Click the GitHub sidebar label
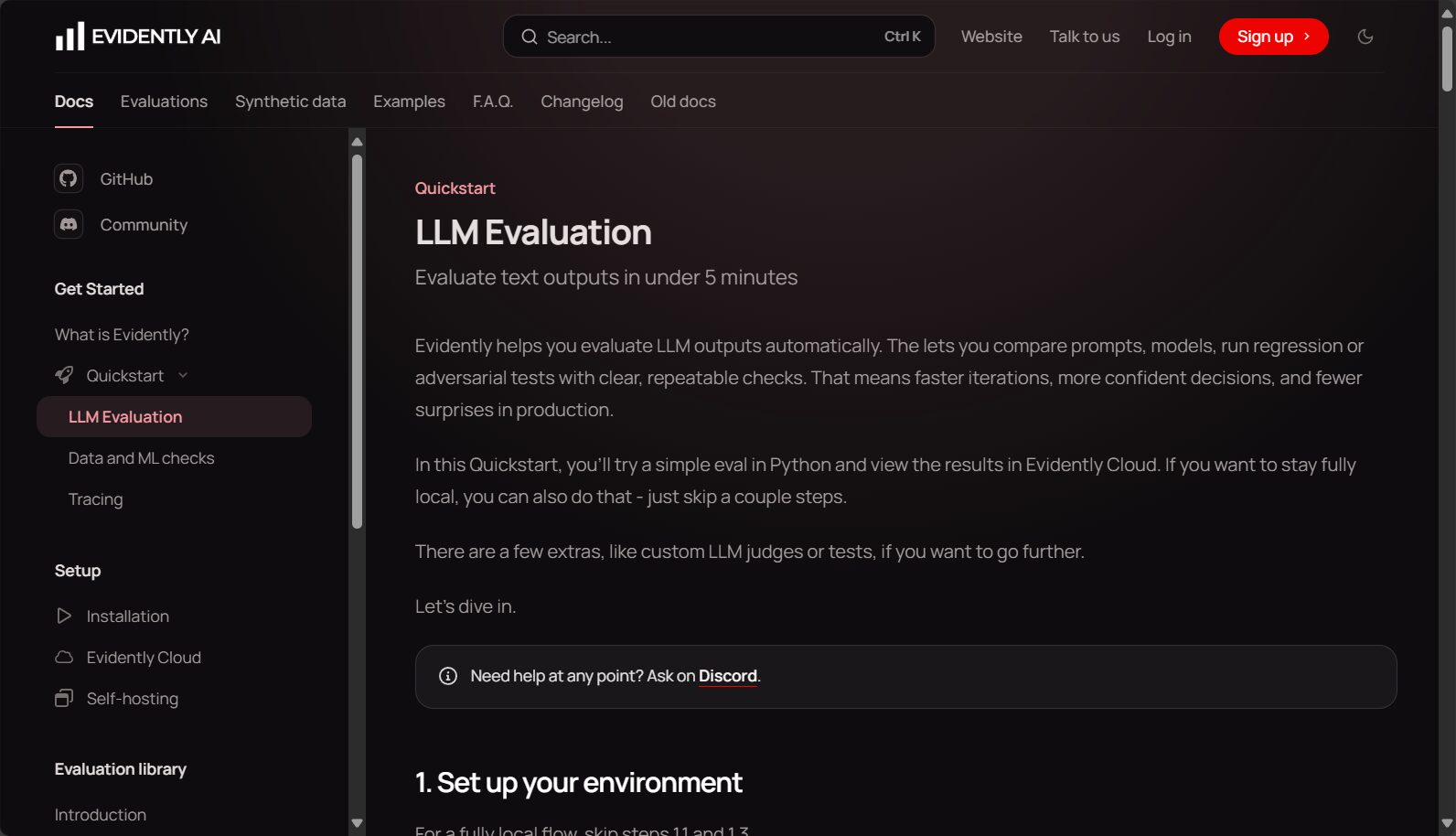Screen dimensions: 1456x836 [x=126, y=179]
